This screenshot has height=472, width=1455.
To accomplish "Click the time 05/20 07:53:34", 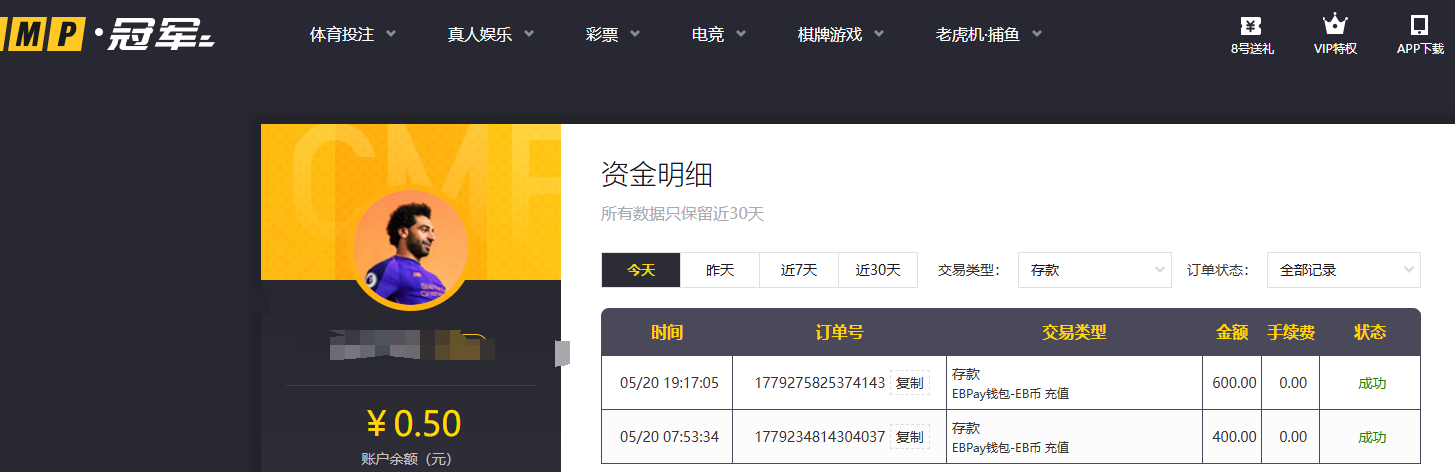I will tap(669, 437).
